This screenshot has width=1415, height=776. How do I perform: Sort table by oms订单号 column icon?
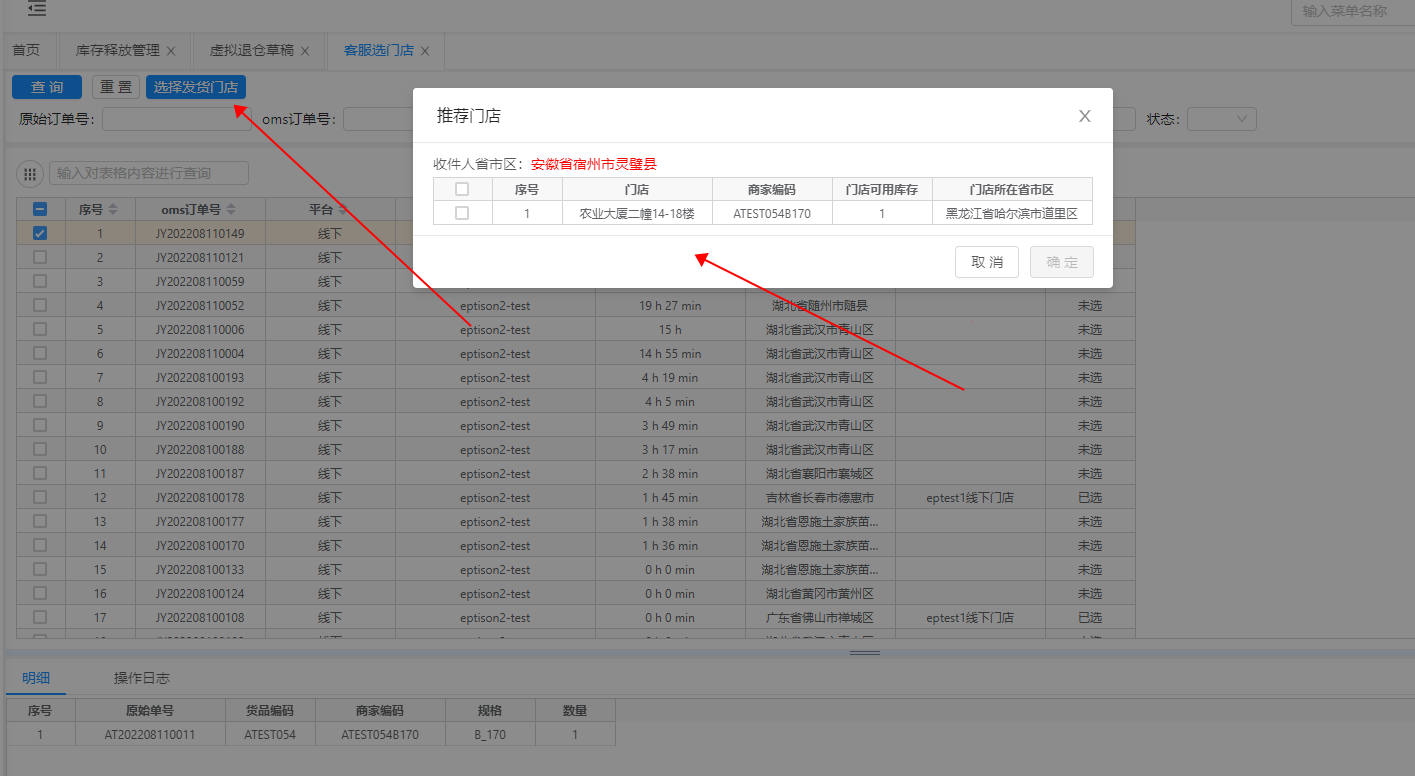pyautogui.click(x=231, y=210)
